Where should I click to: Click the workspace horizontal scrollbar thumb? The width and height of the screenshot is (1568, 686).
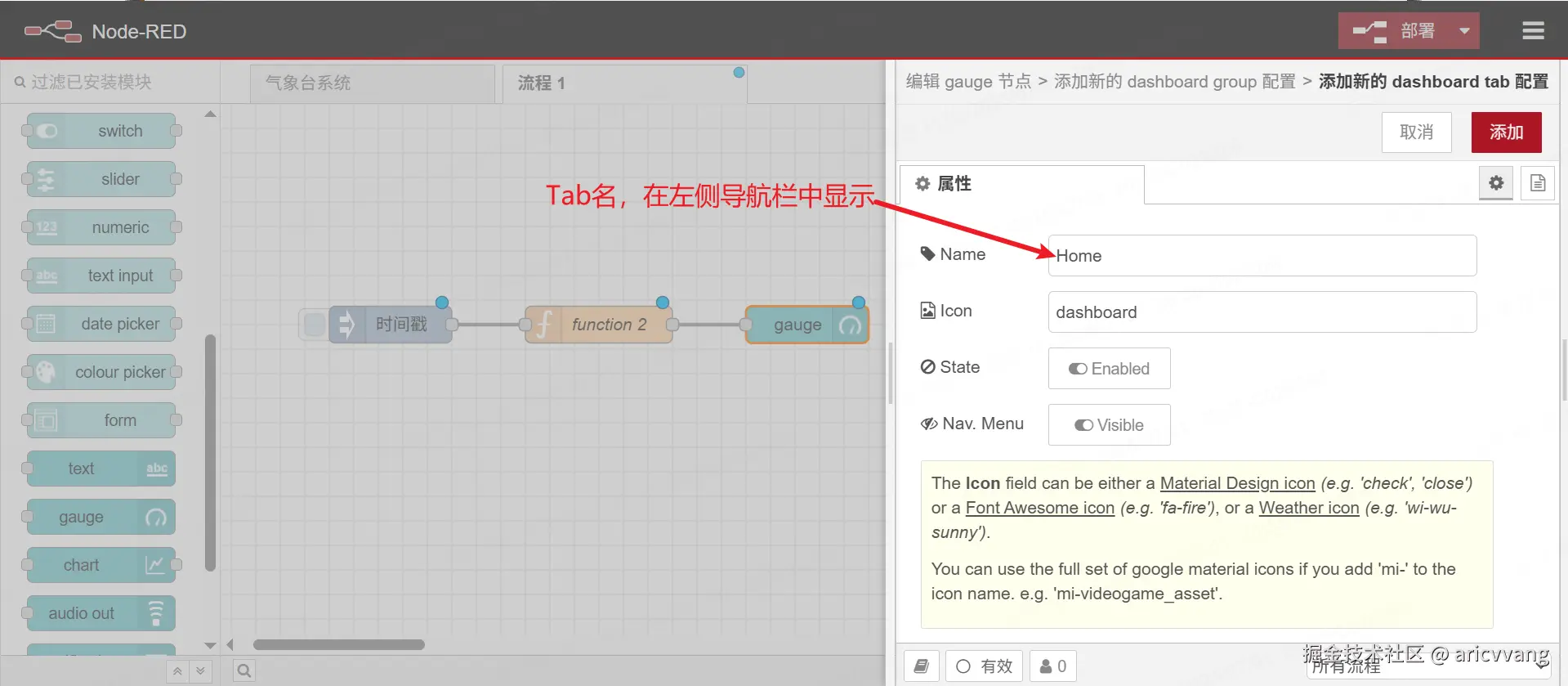coord(339,644)
